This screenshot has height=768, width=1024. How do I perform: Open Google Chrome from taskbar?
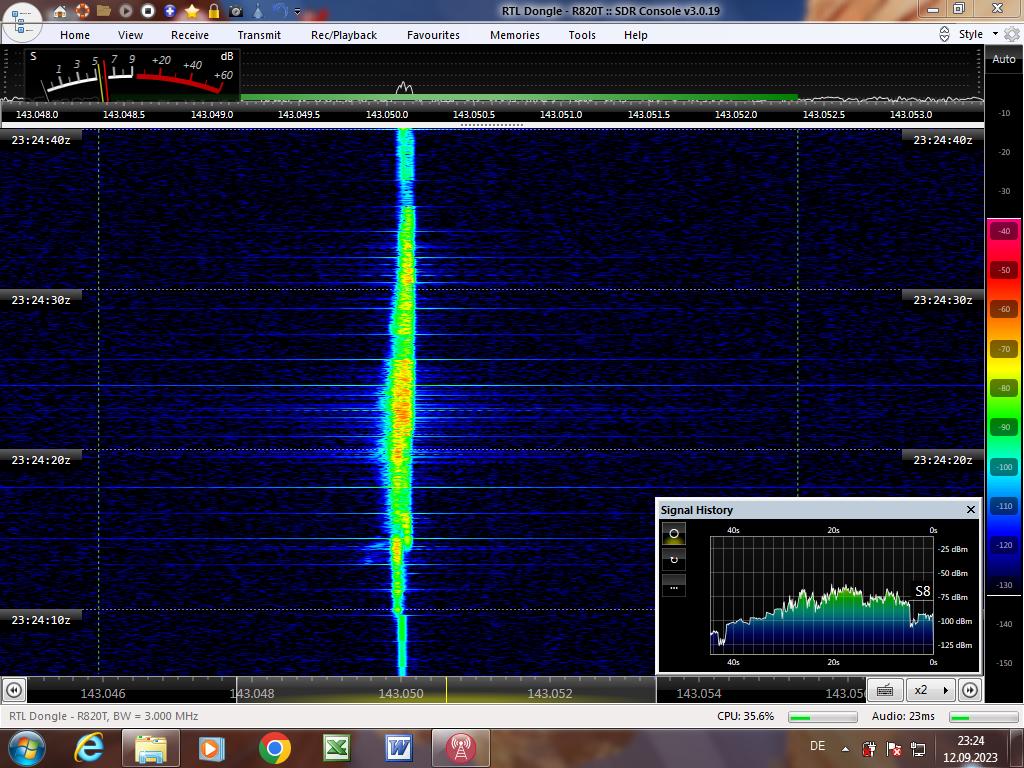click(x=275, y=748)
